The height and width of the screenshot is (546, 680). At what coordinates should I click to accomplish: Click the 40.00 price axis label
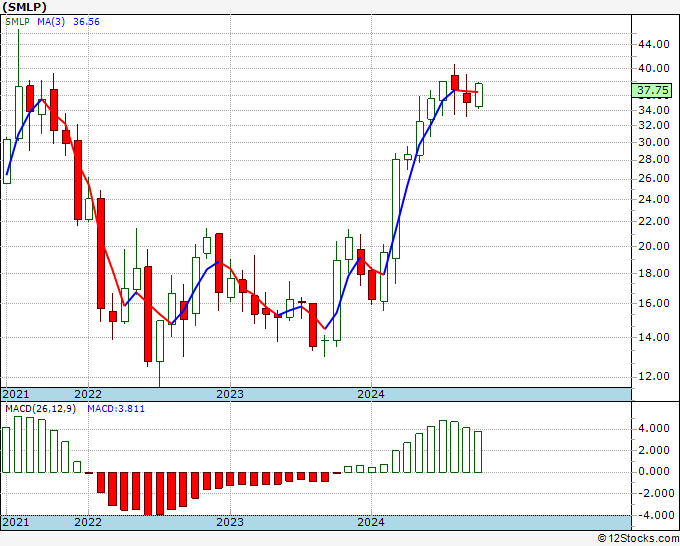(x=654, y=68)
